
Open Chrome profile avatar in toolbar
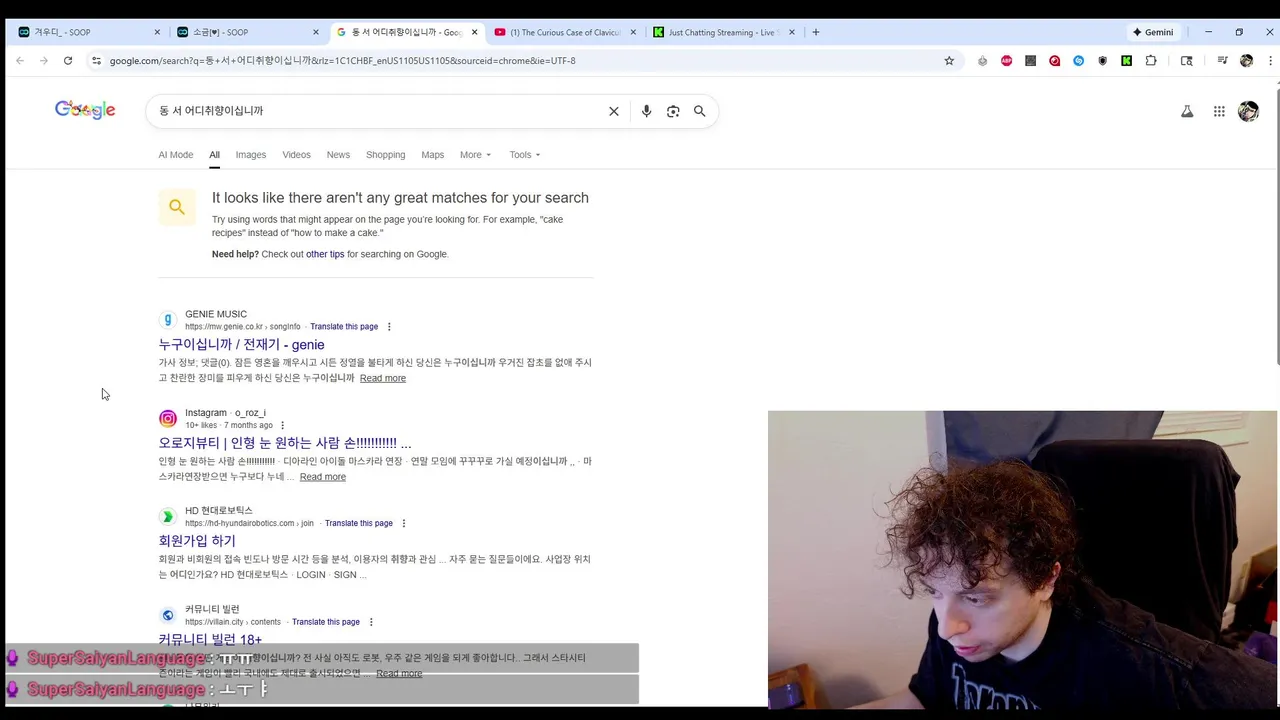[x=1246, y=60]
